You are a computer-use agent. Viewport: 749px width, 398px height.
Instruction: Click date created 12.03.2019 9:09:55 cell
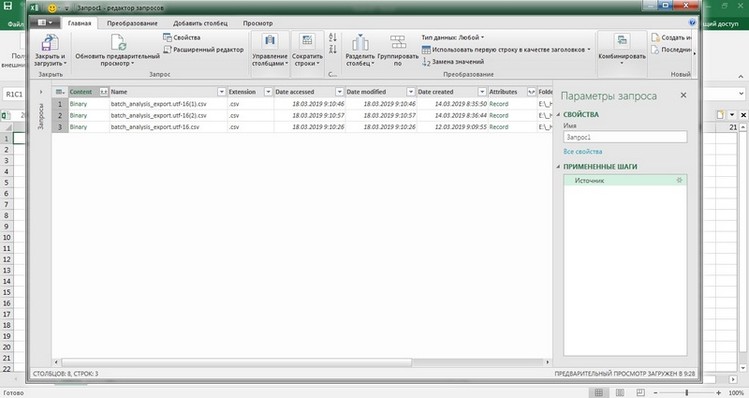tap(452, 127)
